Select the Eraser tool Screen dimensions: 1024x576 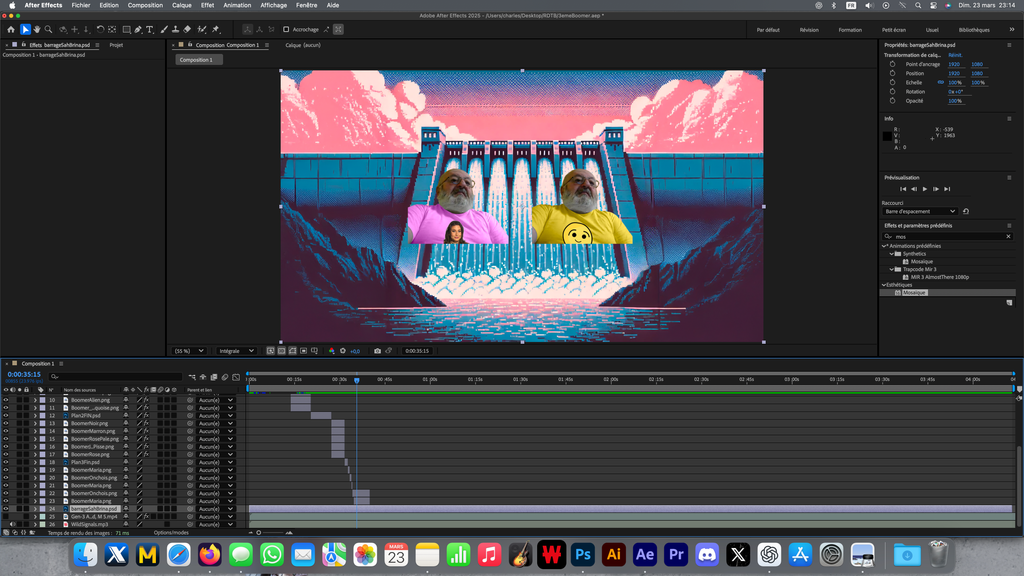pos(187,29)
